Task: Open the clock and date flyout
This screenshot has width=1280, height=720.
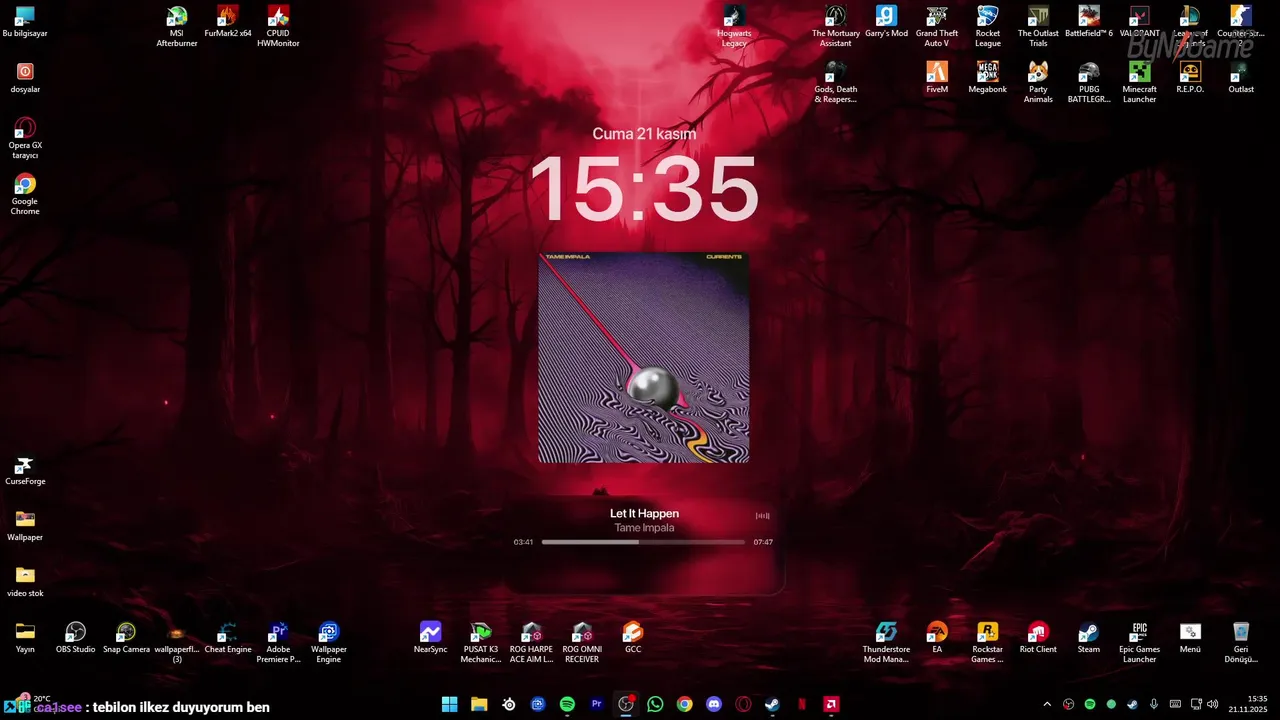Action: point(1248,704)
